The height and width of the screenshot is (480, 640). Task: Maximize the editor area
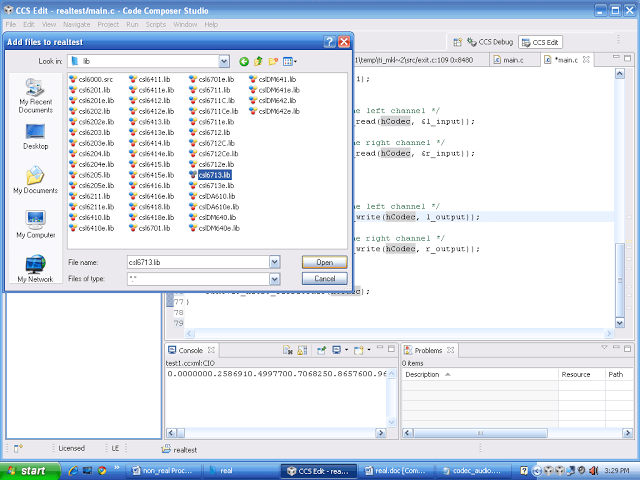click(627, 58)
